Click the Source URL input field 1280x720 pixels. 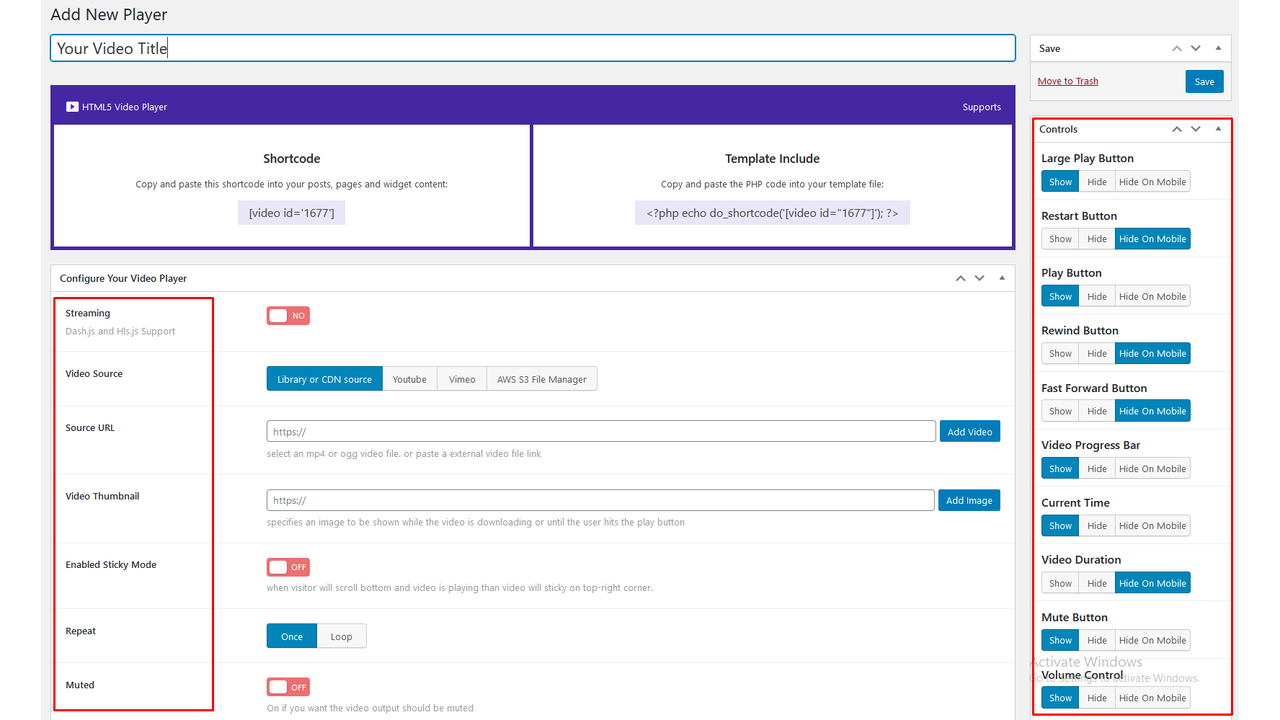point(600,431)
